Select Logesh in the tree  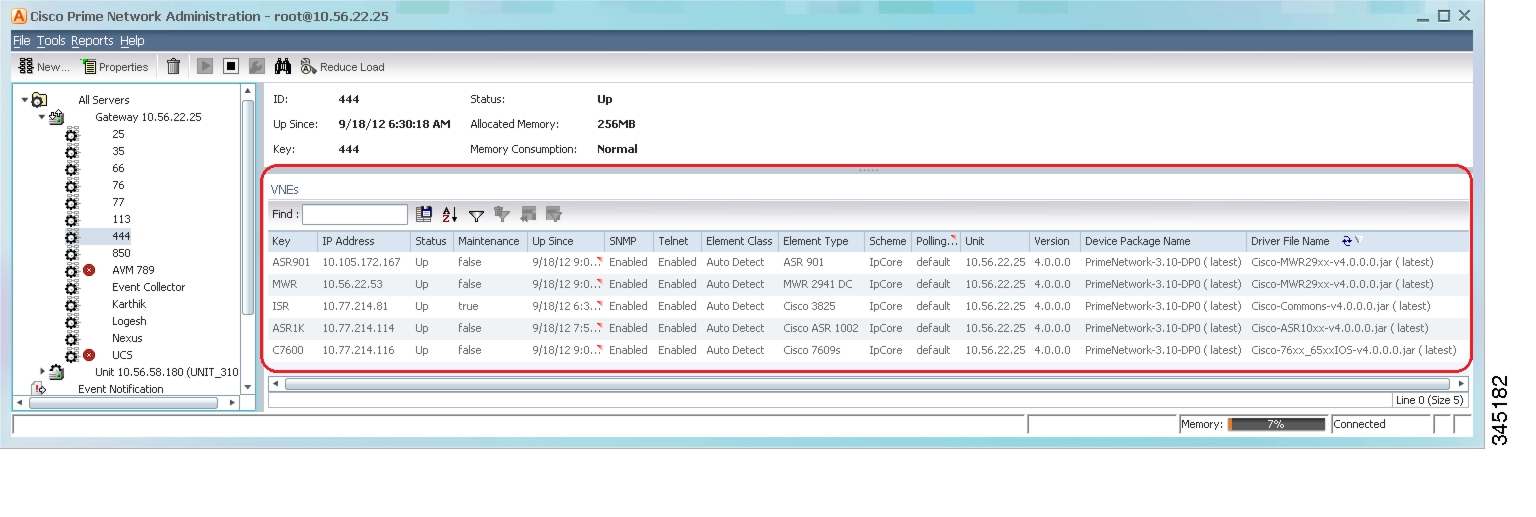coord(129,321)
